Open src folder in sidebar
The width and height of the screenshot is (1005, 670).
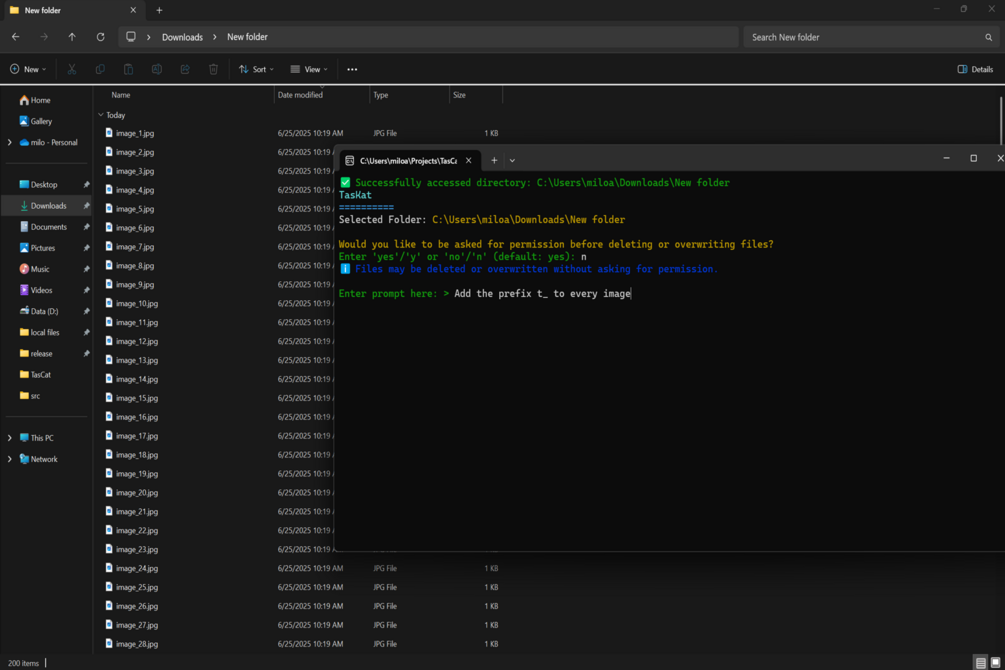click(x=30, y=396)
